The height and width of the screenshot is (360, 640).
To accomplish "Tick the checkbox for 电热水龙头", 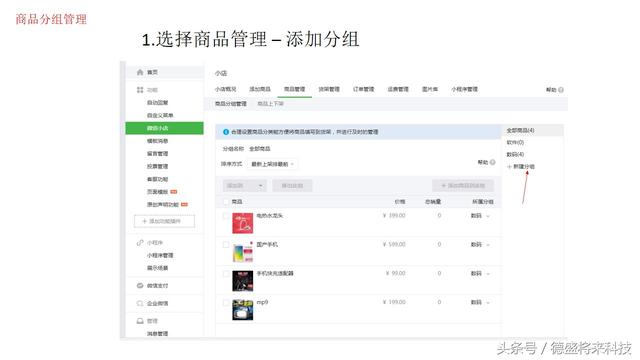I will coord(226,216).
